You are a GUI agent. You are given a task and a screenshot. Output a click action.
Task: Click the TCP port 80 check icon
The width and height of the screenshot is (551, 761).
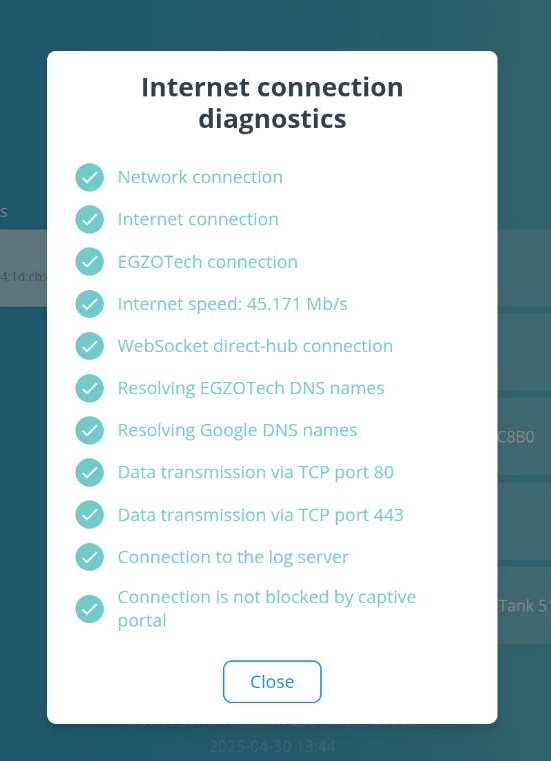(x=89, y=473)
